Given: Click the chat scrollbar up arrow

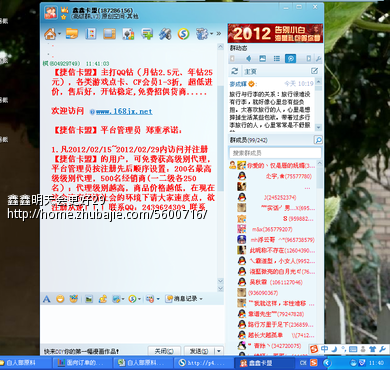Looking at the screenshot, I should point(220,47).
